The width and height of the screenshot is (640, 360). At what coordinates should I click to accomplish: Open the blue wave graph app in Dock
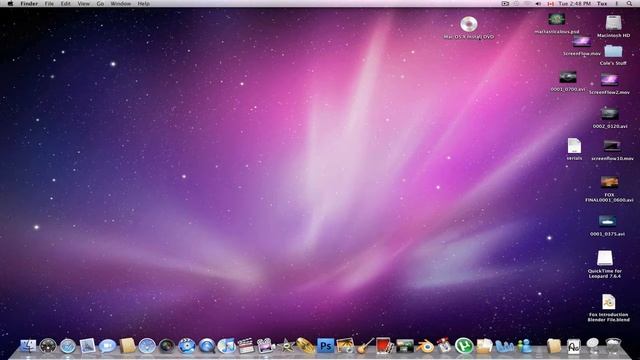504,346
